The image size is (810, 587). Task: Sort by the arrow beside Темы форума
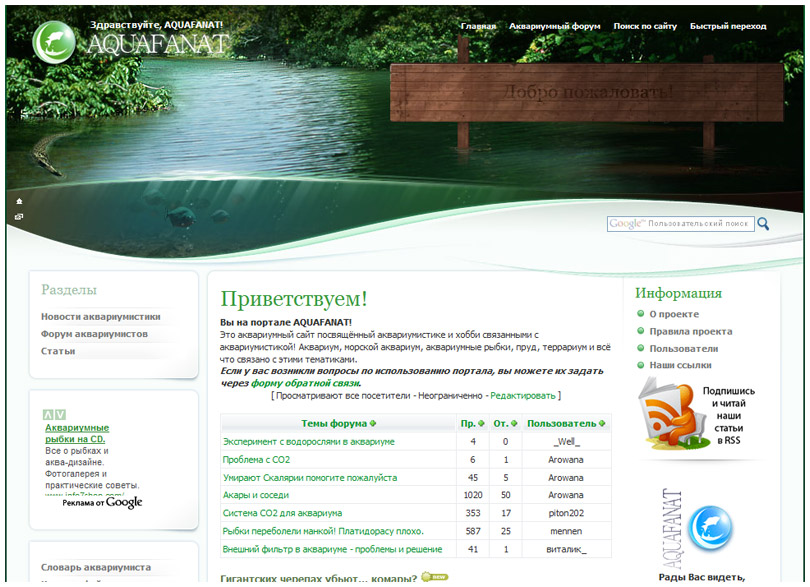(373, 424)
